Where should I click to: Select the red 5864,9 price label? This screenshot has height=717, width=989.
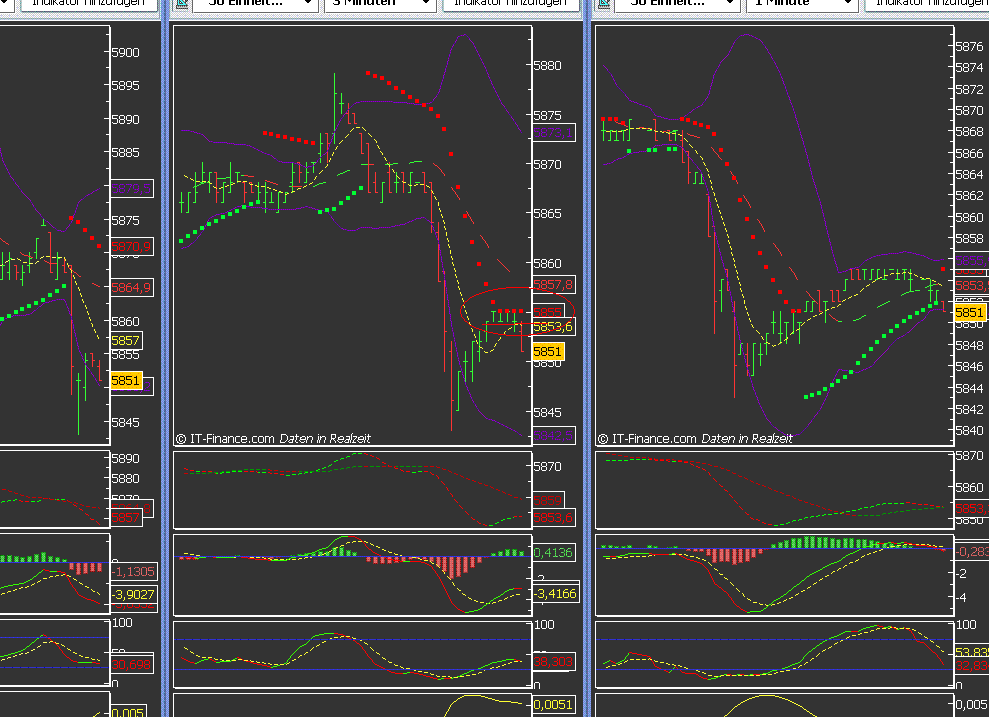(x=131, y=288)
